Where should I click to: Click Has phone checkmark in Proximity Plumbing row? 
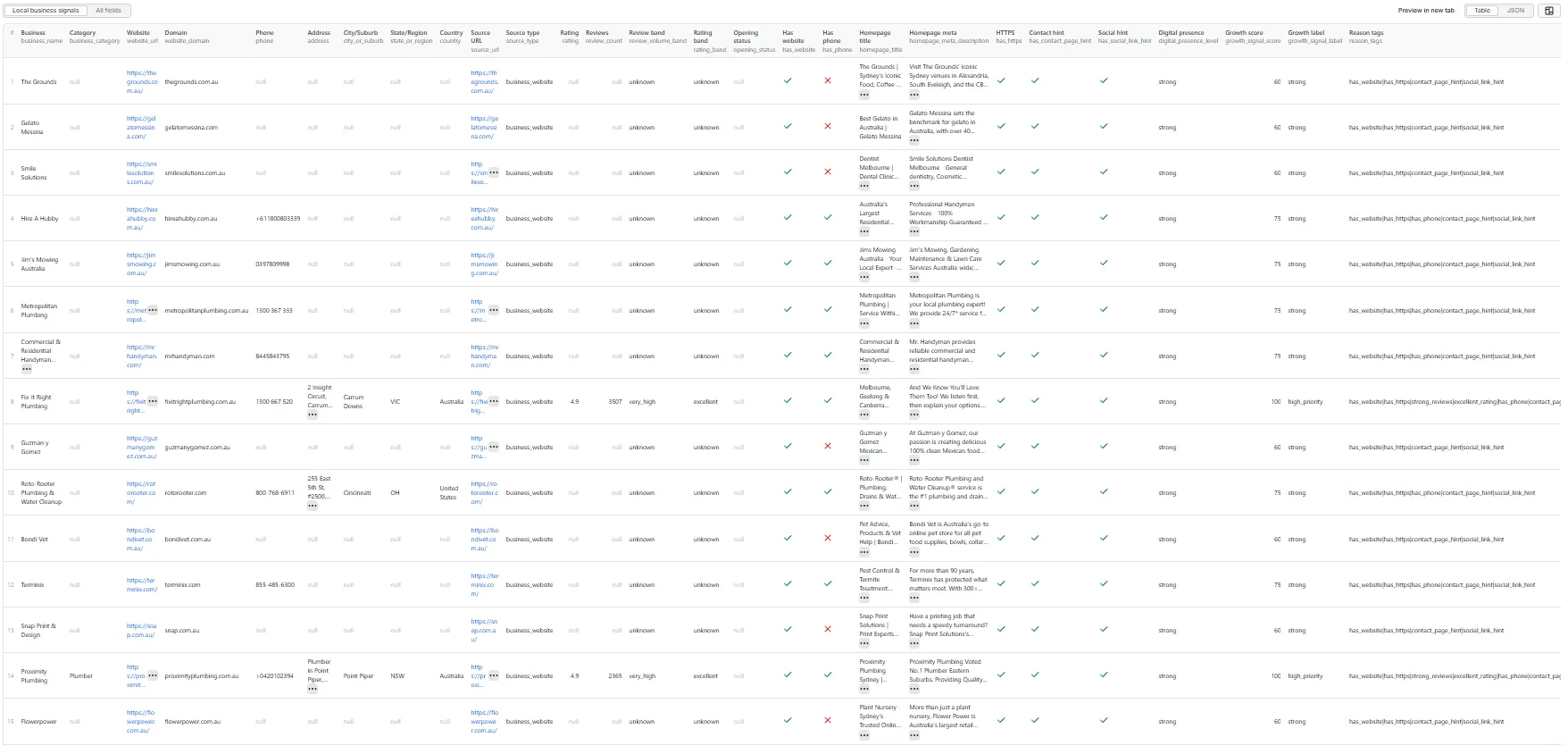click(828, 675)
